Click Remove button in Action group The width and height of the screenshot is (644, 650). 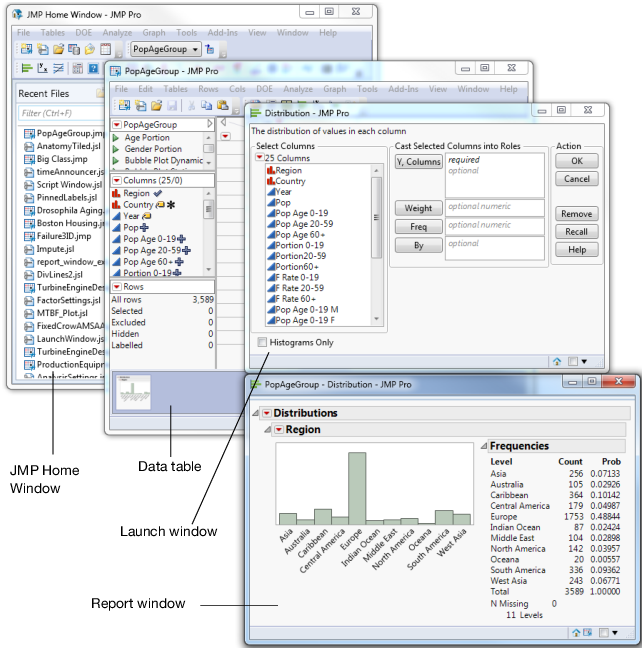tap(577, 214)
